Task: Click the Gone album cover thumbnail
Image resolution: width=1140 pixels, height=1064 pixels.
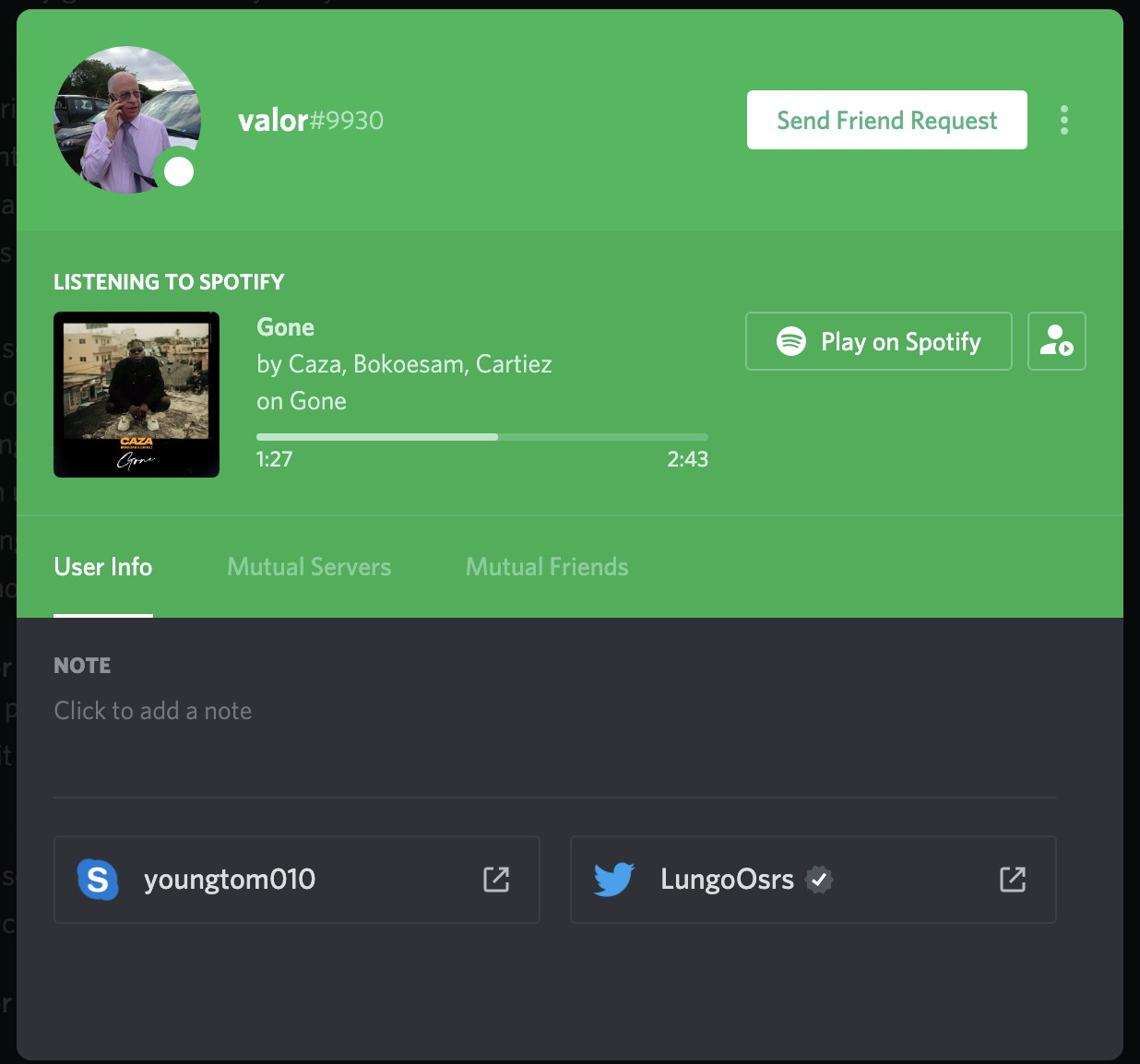Action: 137,395
